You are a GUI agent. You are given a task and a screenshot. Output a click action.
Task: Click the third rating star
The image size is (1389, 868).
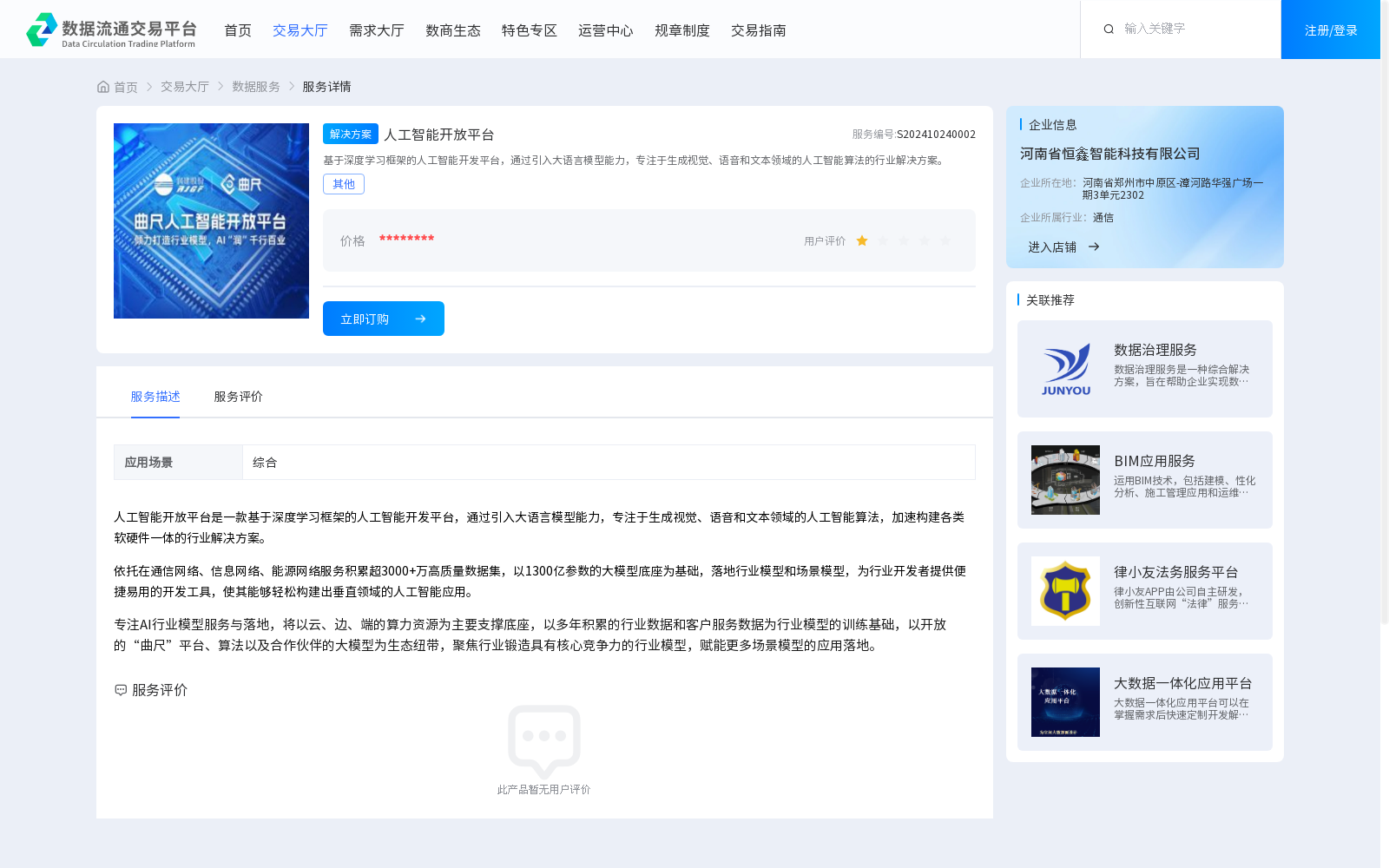904,240
